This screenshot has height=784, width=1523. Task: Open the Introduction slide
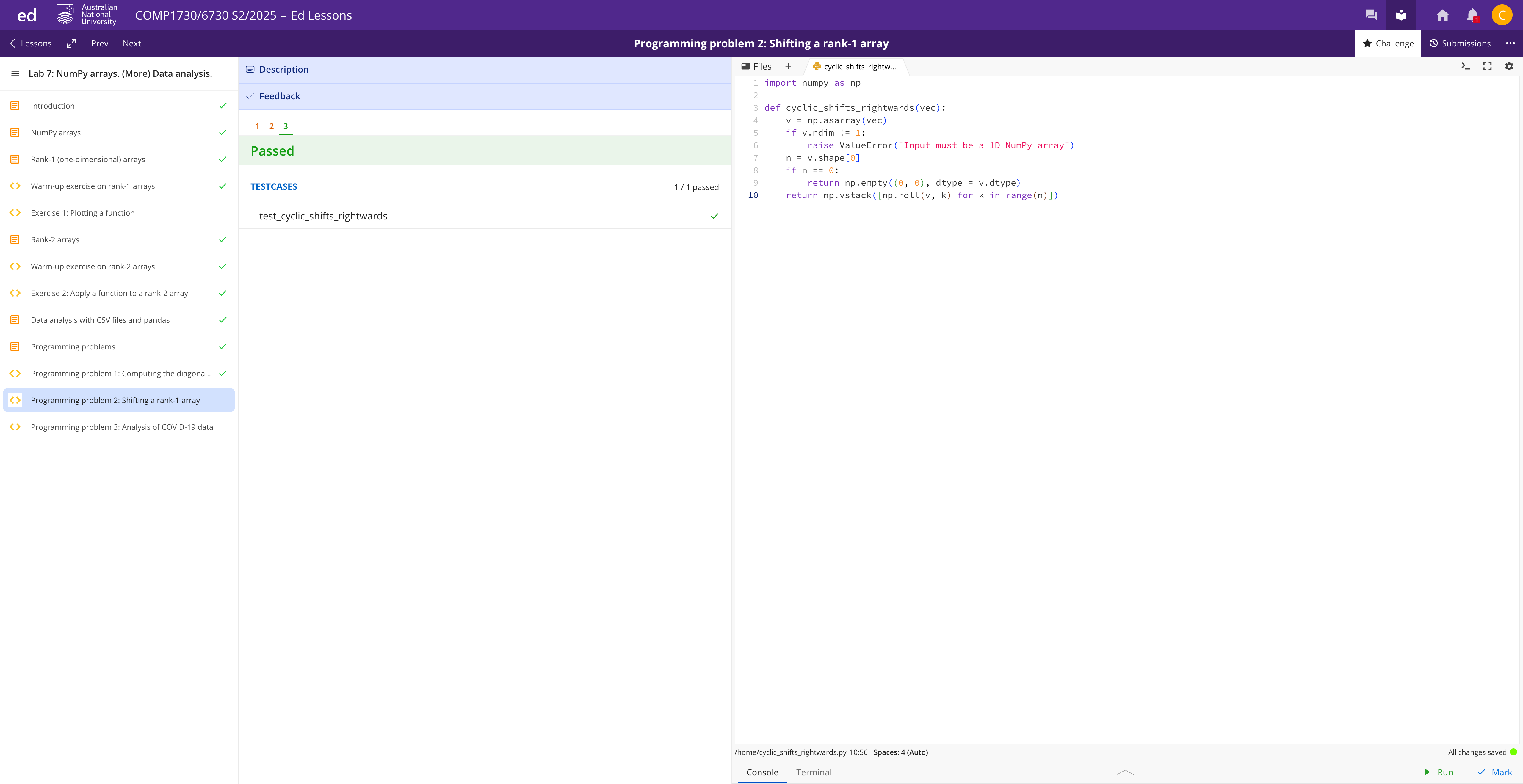pos(119,106)
